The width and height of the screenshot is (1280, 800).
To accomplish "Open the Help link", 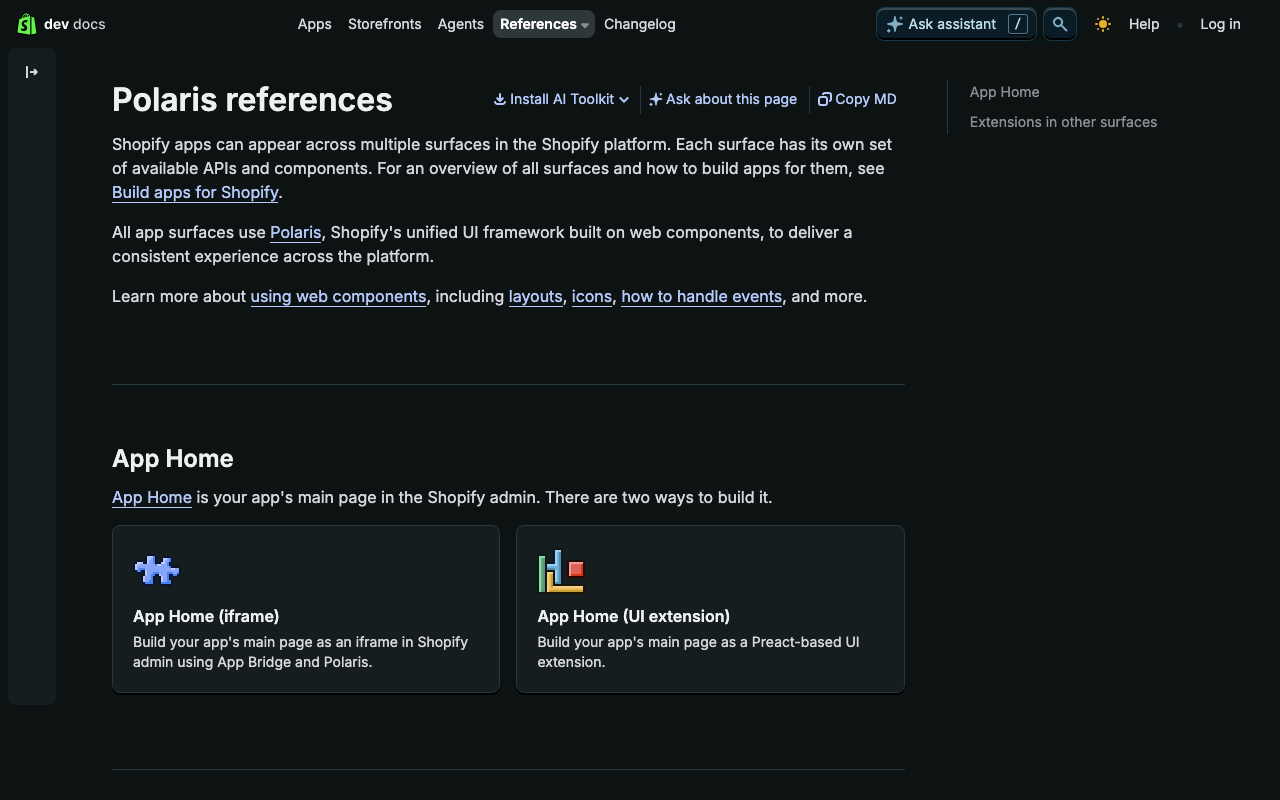I will coord(1144,24).
